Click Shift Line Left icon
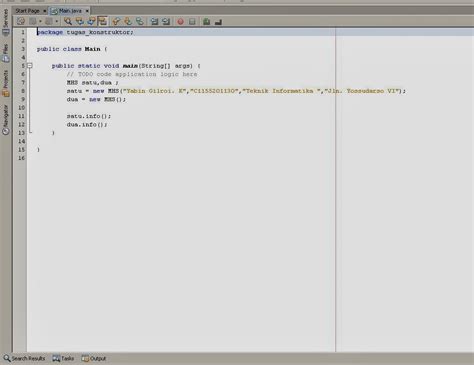This screenshot has width=474, height=365. [154, 22]
